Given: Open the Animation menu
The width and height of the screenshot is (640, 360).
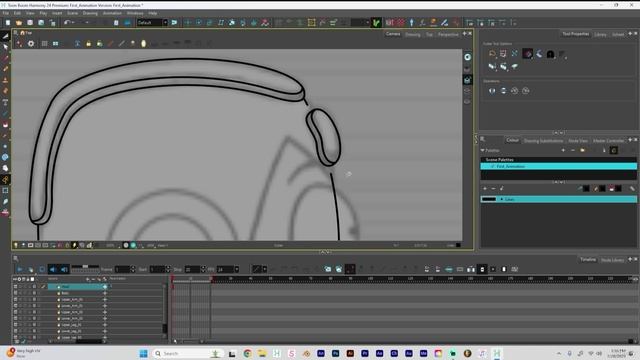Looking at the screenshot, I should pos(112,13).
